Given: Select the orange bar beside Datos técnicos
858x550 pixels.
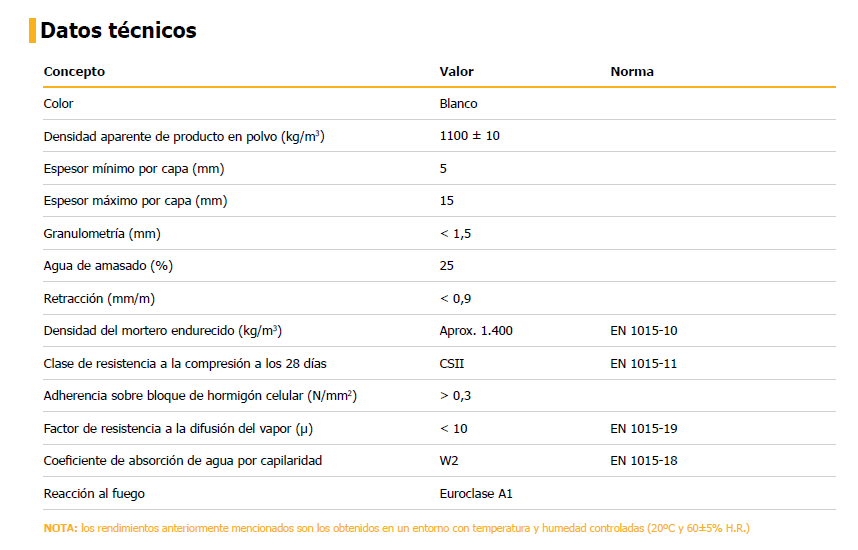Looking at the screenshot, I should pos(32,31).
